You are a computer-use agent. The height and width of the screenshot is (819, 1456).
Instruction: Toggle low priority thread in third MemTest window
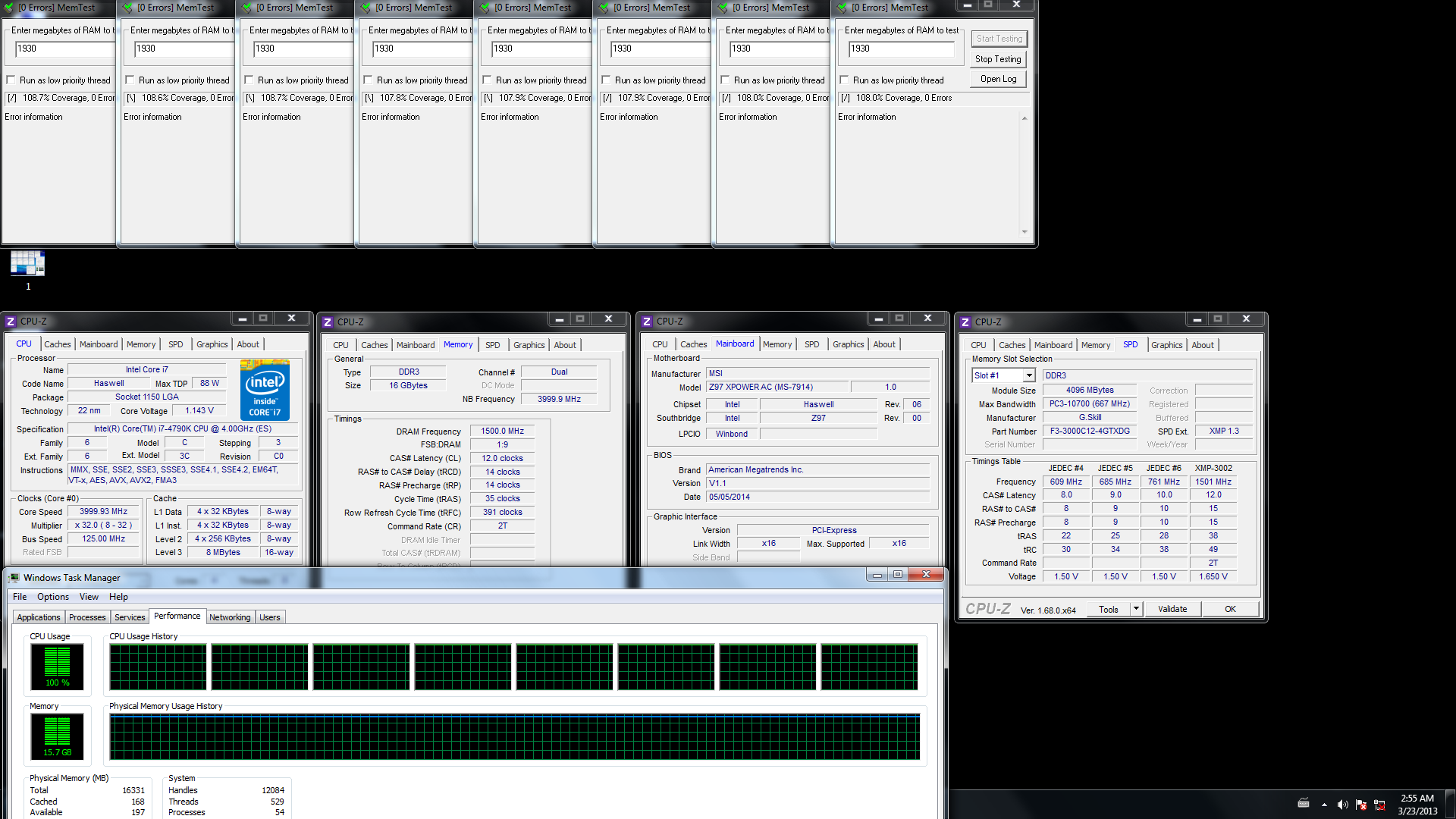click(249, 80)
